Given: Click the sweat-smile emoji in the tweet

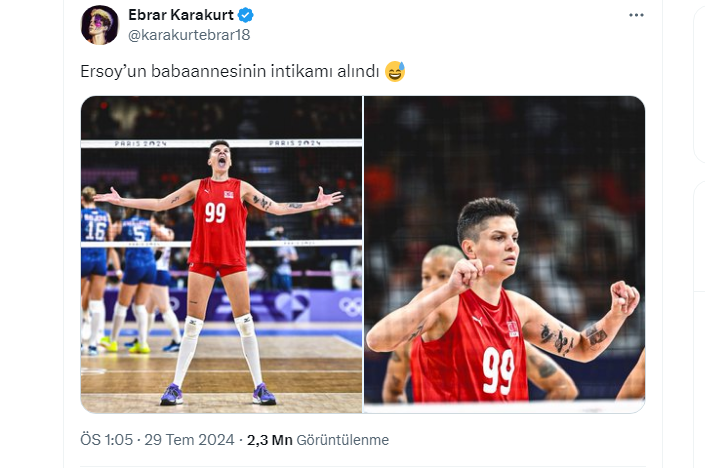Looking at the screenshot, I should point(395,71).
